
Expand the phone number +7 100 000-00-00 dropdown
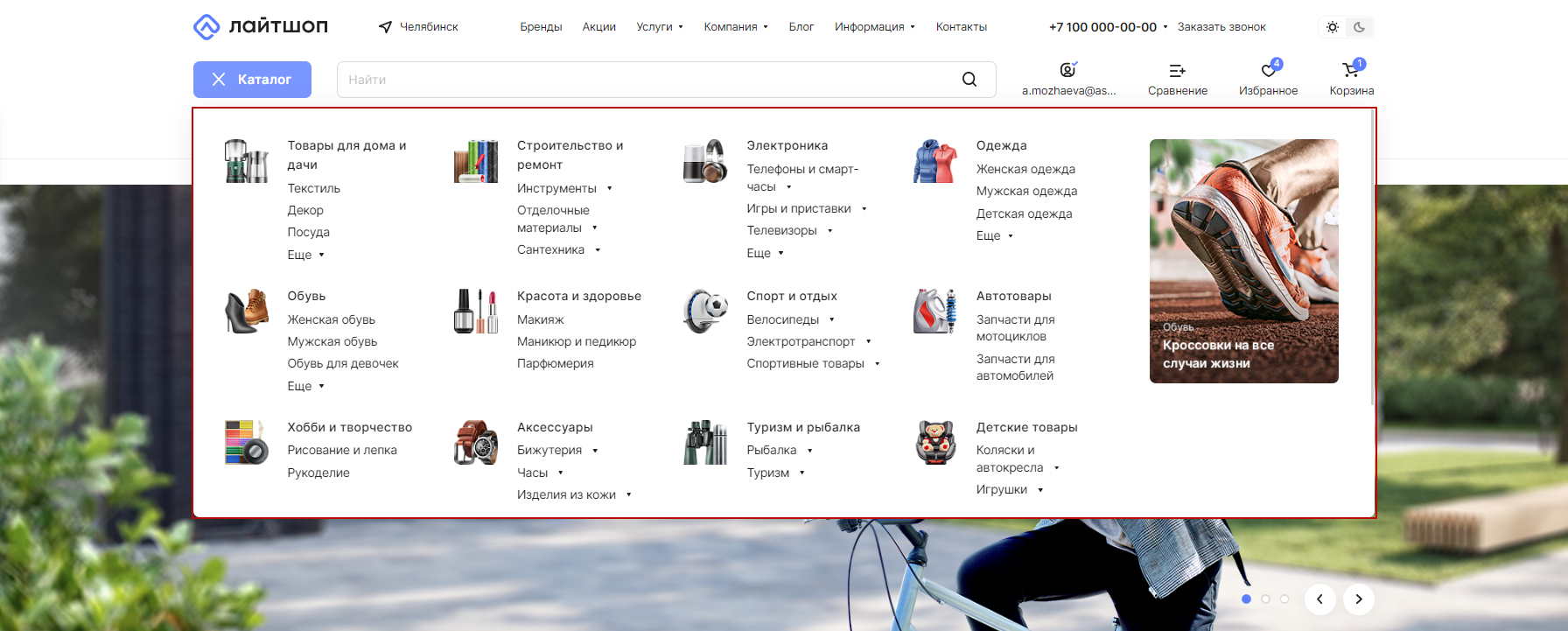click(1165, 27)
